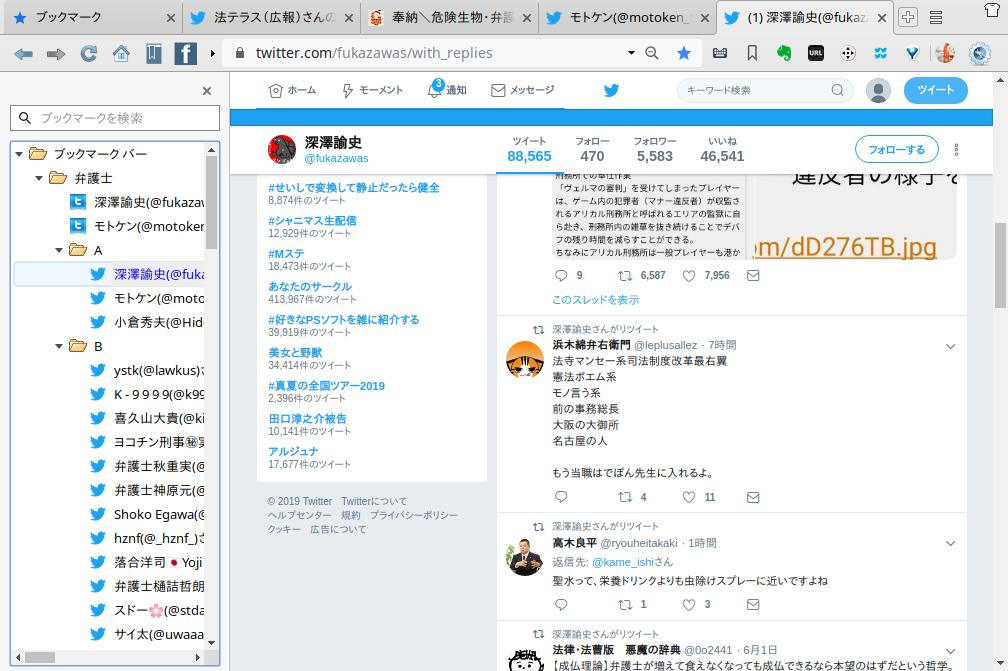
Task: Switch to the 法テラス(広報) tab
Action: coord(271,17)
